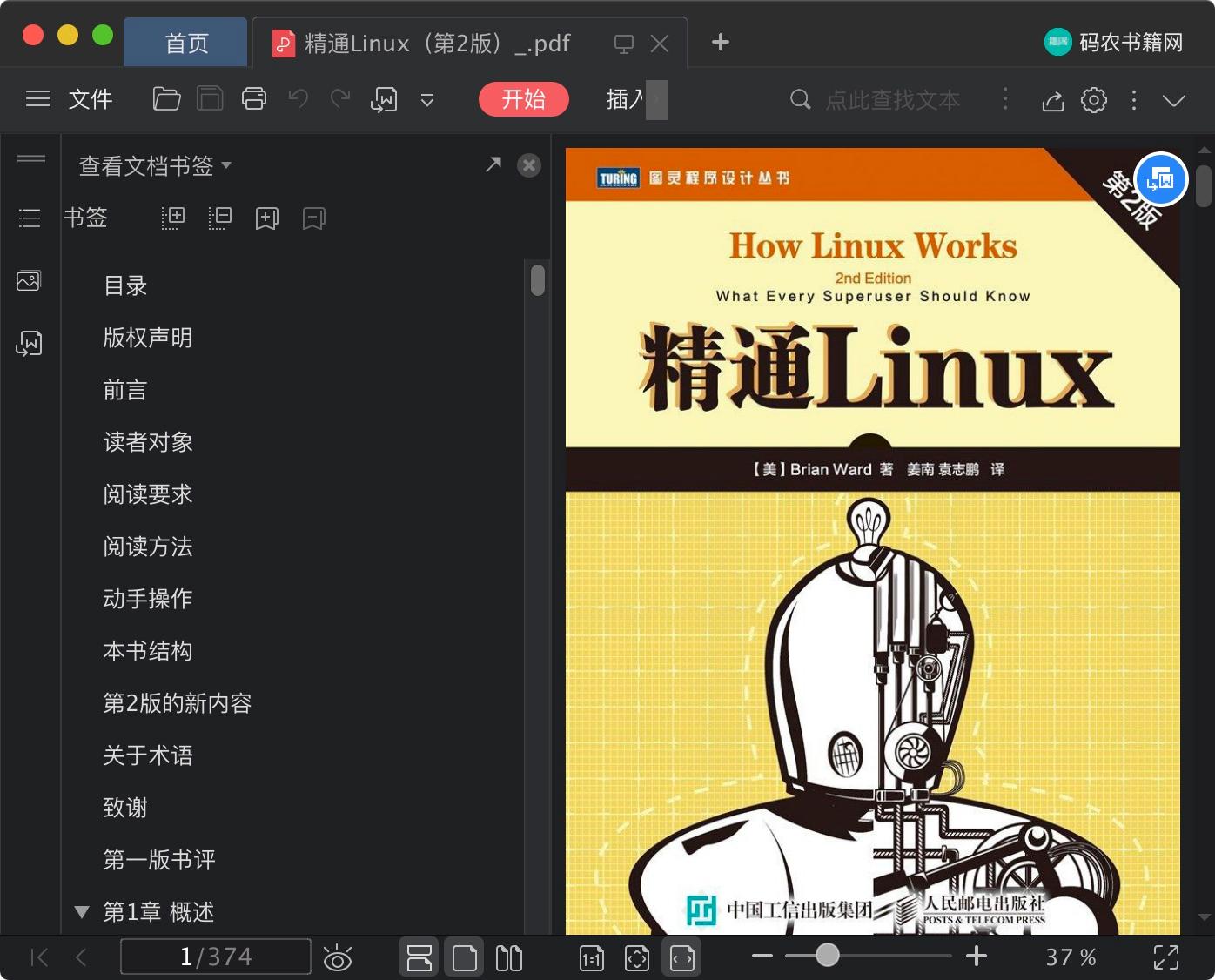
Task: Open the 阅读方法 bookmark
Action: tap(148, 547)
